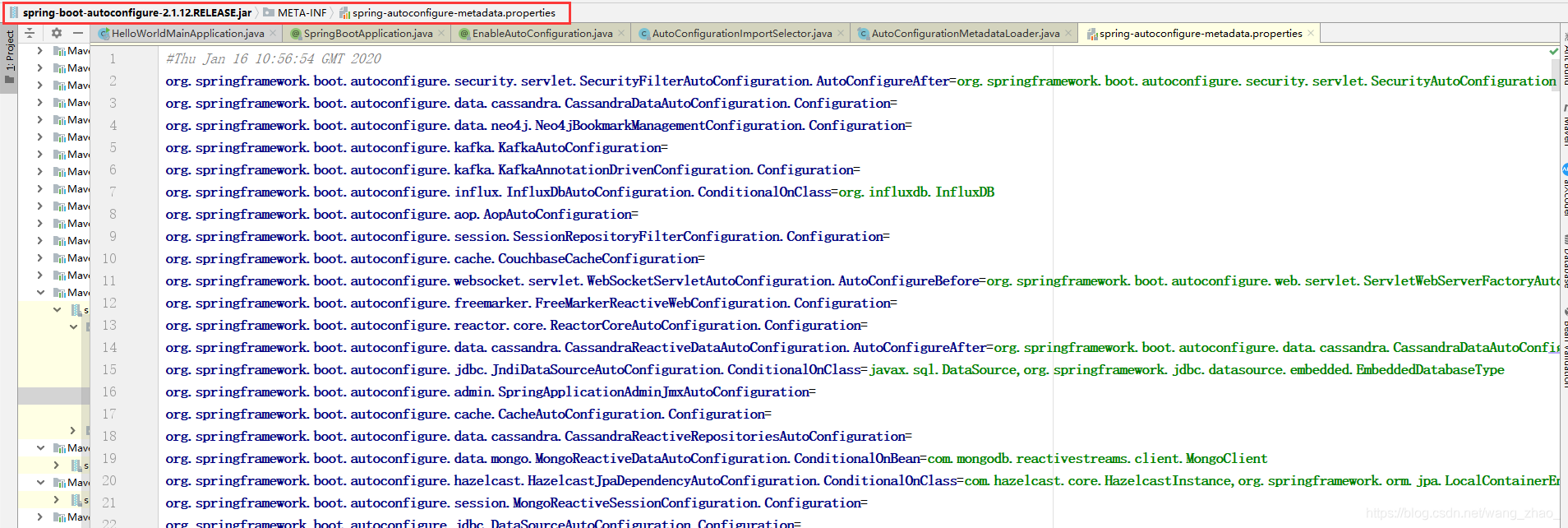This screenshot has height=528, width=1568.
Task: Click KafkaAnnotationDrivenConfiguration.Configuration line
Action: pyautogui.click(x=513, y=169)
